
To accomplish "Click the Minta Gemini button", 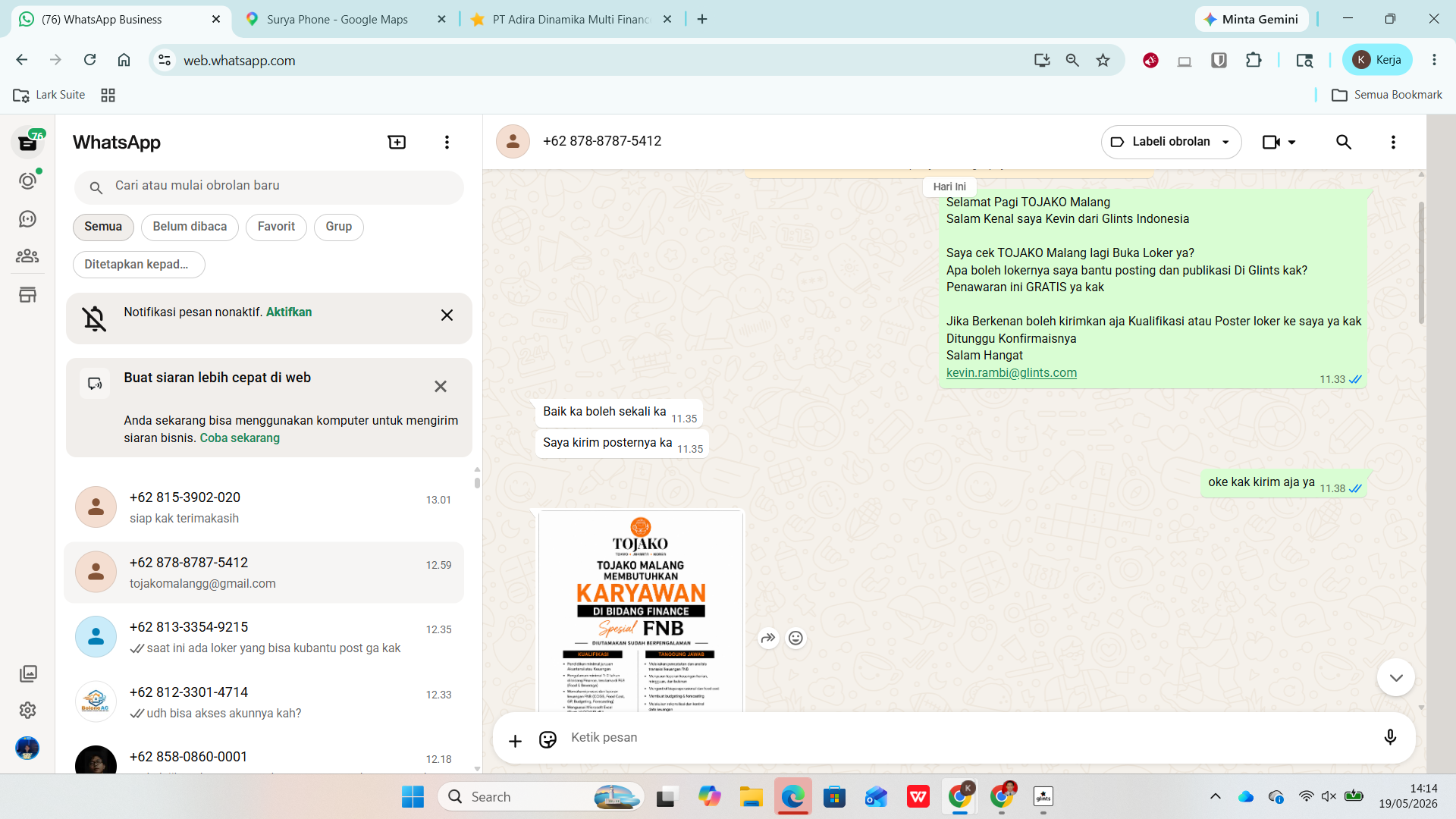I will click(x=1251, y=20).
